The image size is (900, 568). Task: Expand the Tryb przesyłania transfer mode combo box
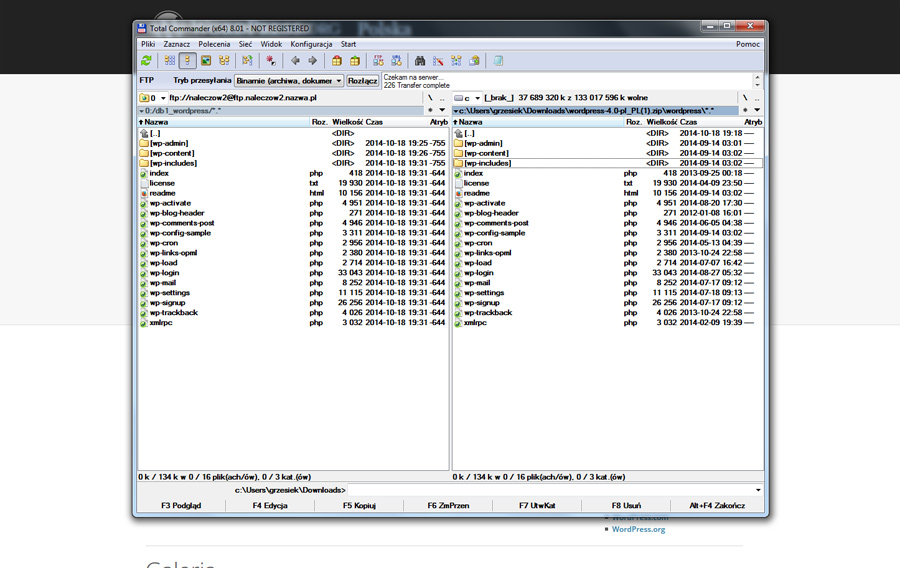[289, 81]
